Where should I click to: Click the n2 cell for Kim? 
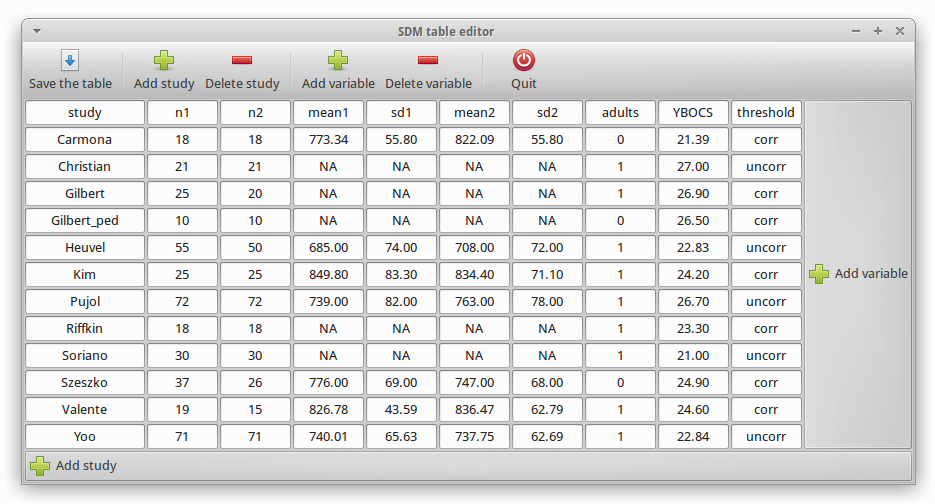tap(255, 275)
